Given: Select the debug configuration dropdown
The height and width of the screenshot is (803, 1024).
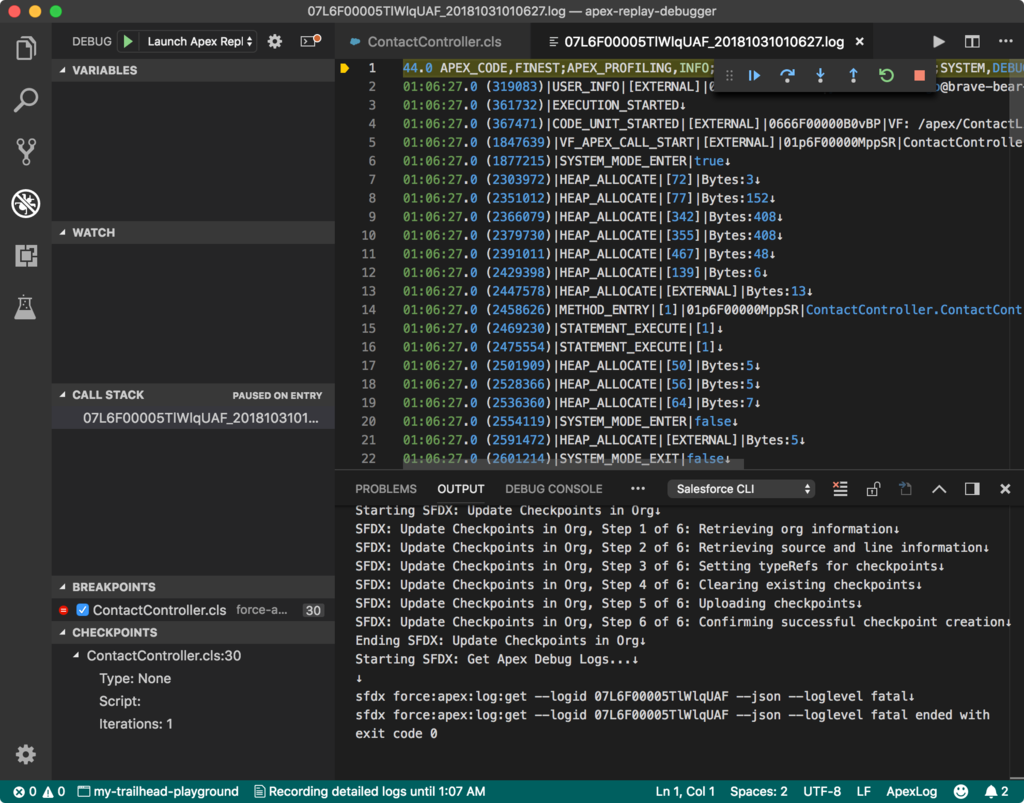Looking at the screenshot, I should coord(199,42).
